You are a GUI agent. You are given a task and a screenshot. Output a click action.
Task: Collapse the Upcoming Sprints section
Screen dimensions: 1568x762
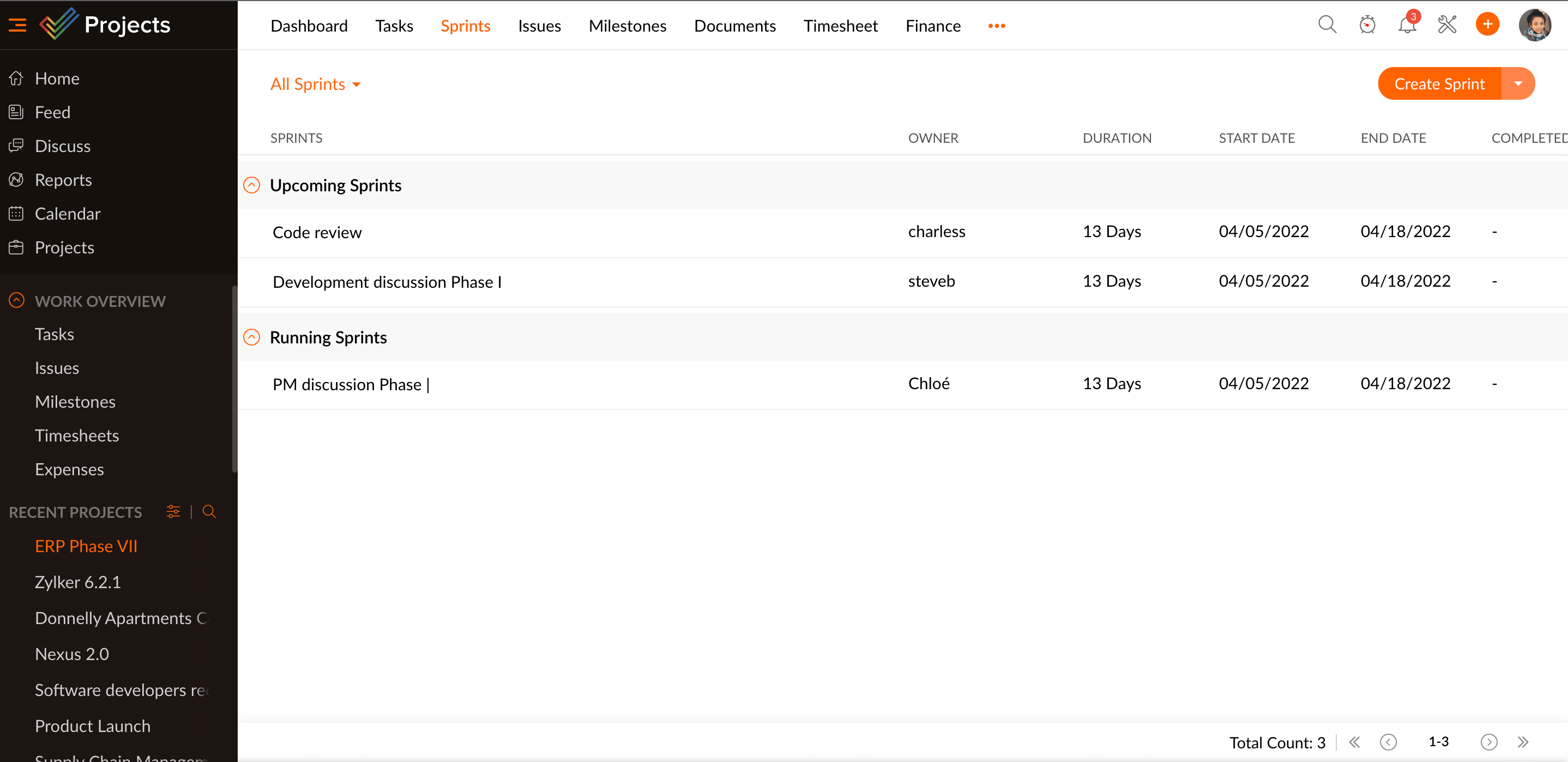(251, 185)
